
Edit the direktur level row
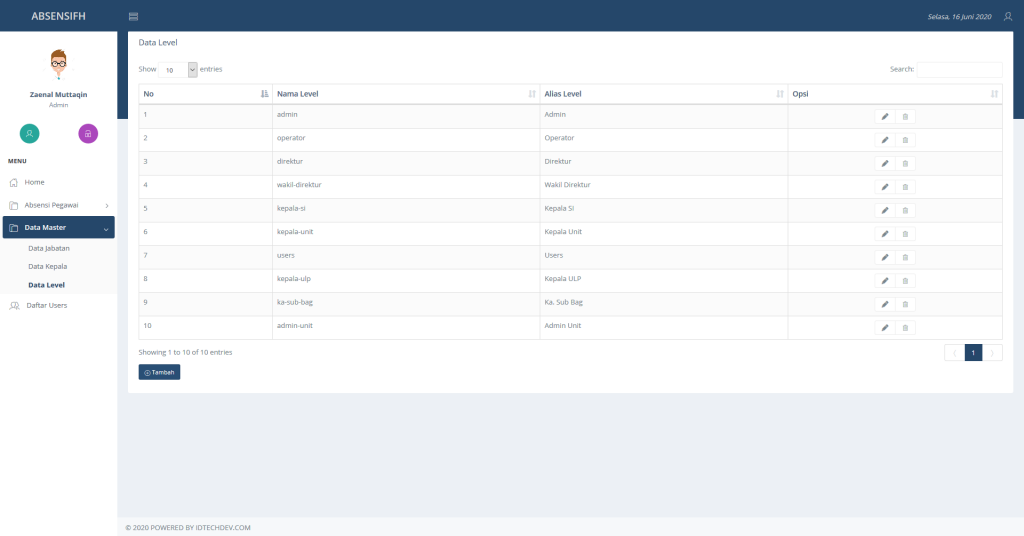[x=885, y=163]
